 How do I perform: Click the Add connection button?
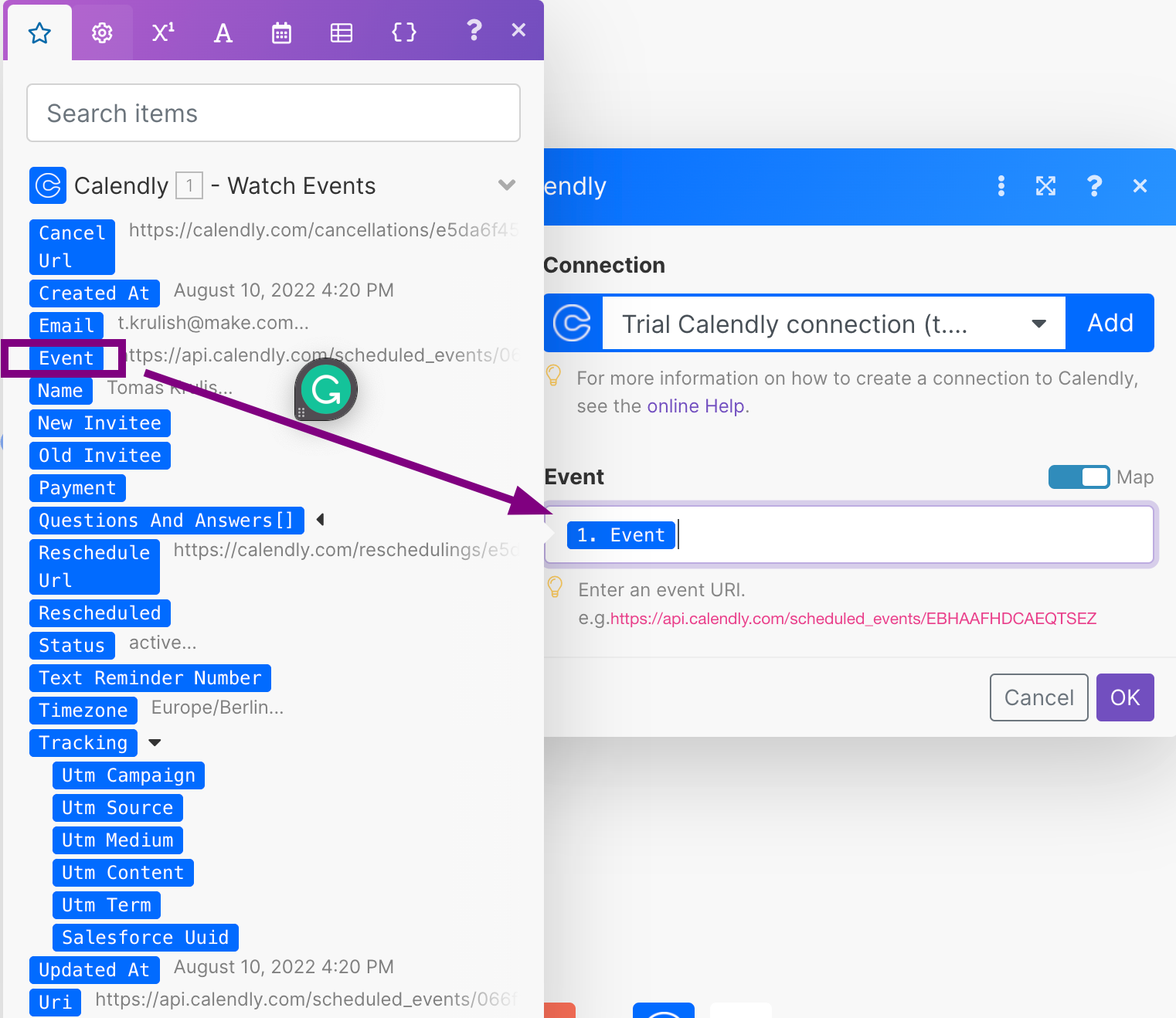pyautogui.click(x=1110, y=323)
